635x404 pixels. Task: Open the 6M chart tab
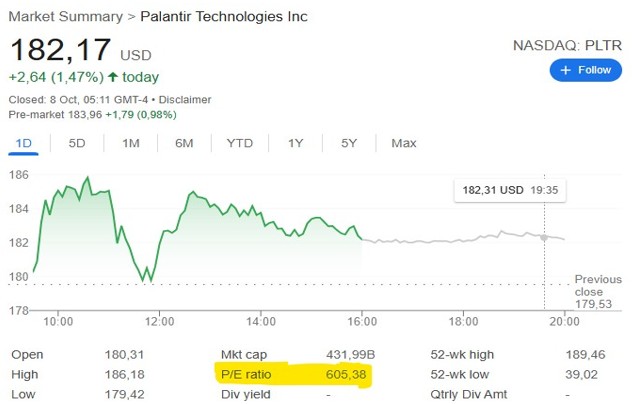[184, 143]
